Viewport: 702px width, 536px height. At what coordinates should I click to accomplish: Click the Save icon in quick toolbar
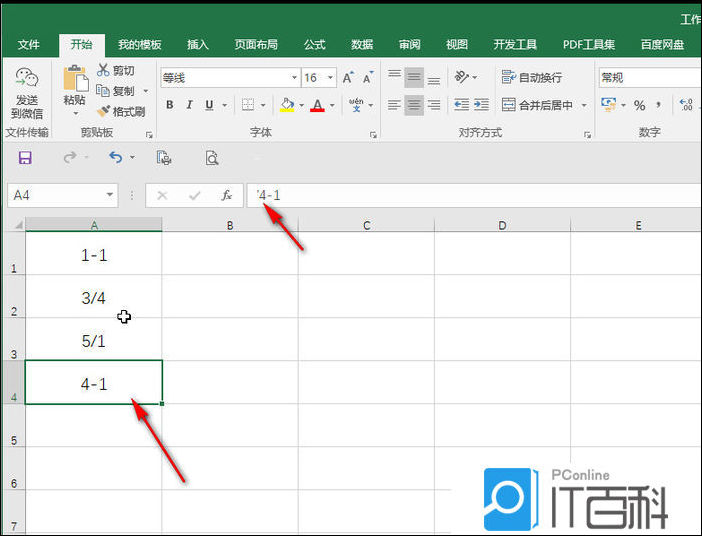(25, 158)
